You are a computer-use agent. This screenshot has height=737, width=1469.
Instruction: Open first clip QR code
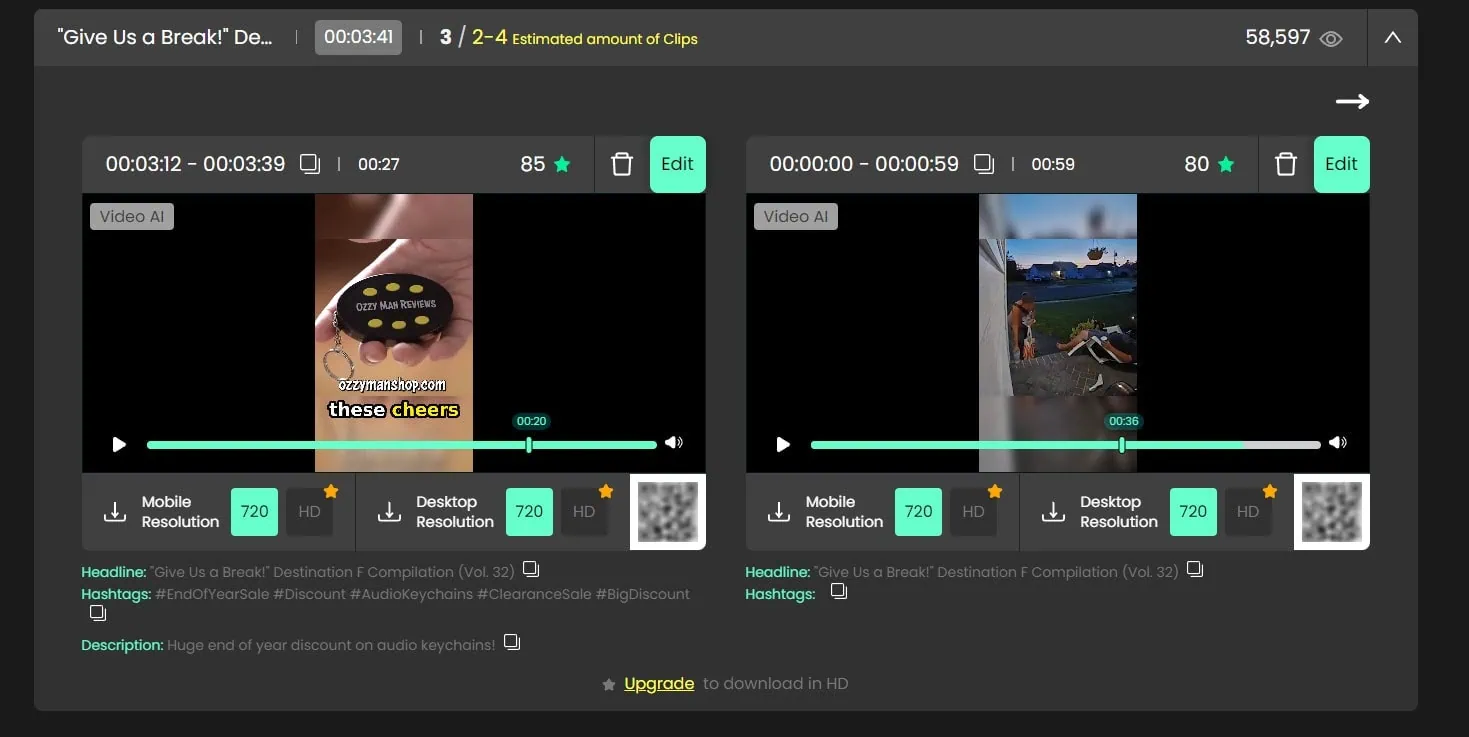coord(668,512)
